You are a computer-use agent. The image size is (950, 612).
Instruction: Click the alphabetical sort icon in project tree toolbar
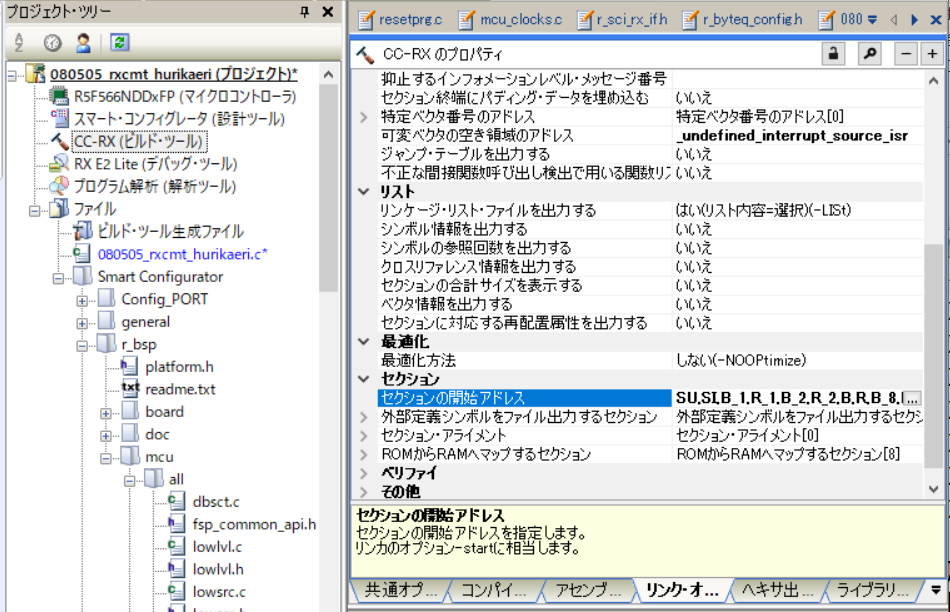(19, 42)
